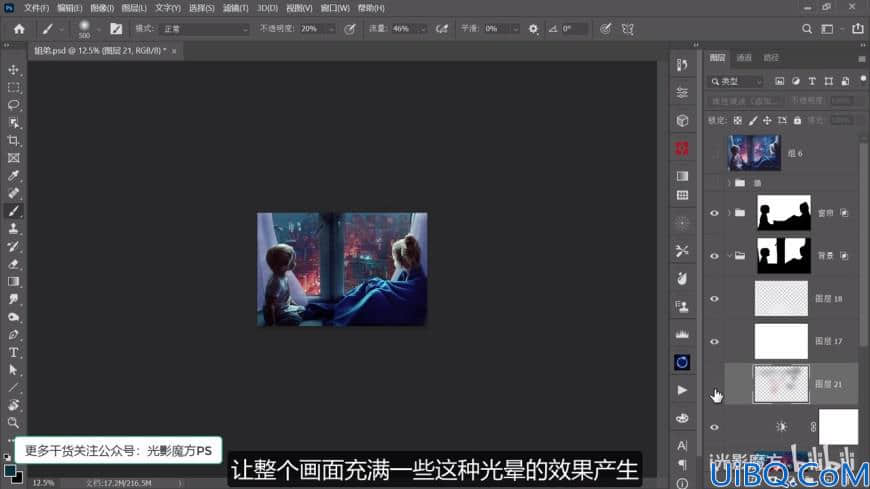
Task: Lock all padlock icon
Action: pos(797,120)
